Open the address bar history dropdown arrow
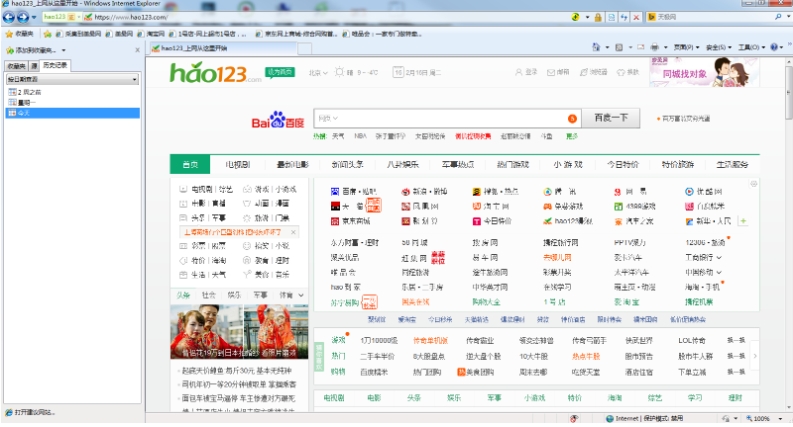 pos(587,17)
